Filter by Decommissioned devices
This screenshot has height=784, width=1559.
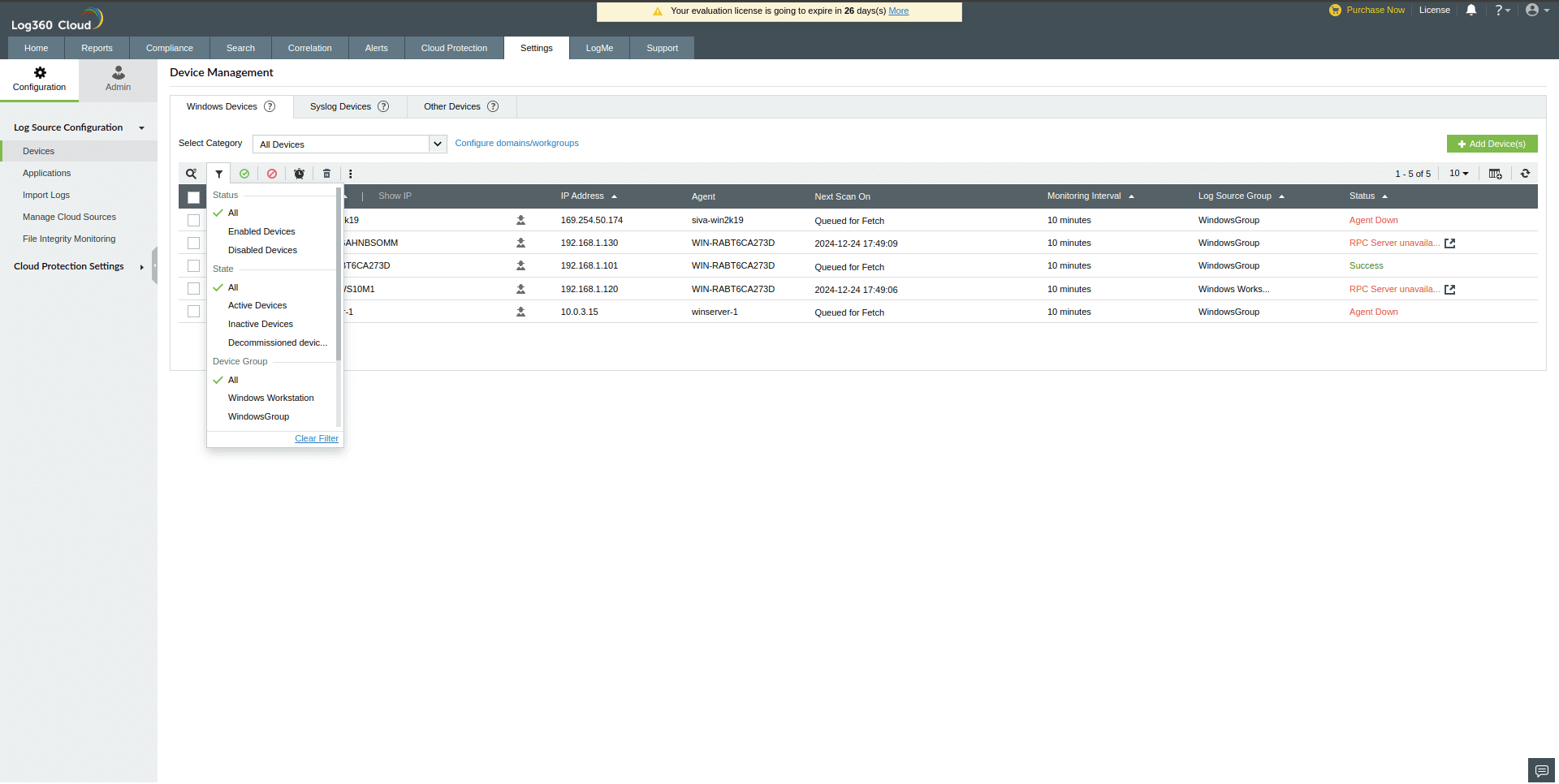click(x=278, y=343)
